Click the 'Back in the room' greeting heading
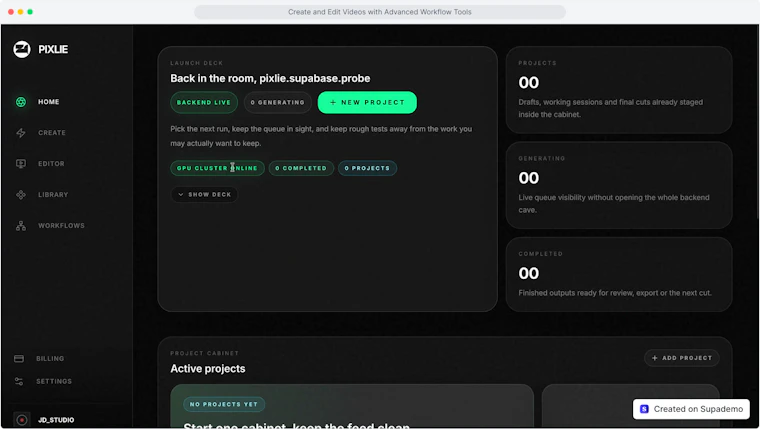This screenshot has width=760, height=429. [x=270, y=78]
